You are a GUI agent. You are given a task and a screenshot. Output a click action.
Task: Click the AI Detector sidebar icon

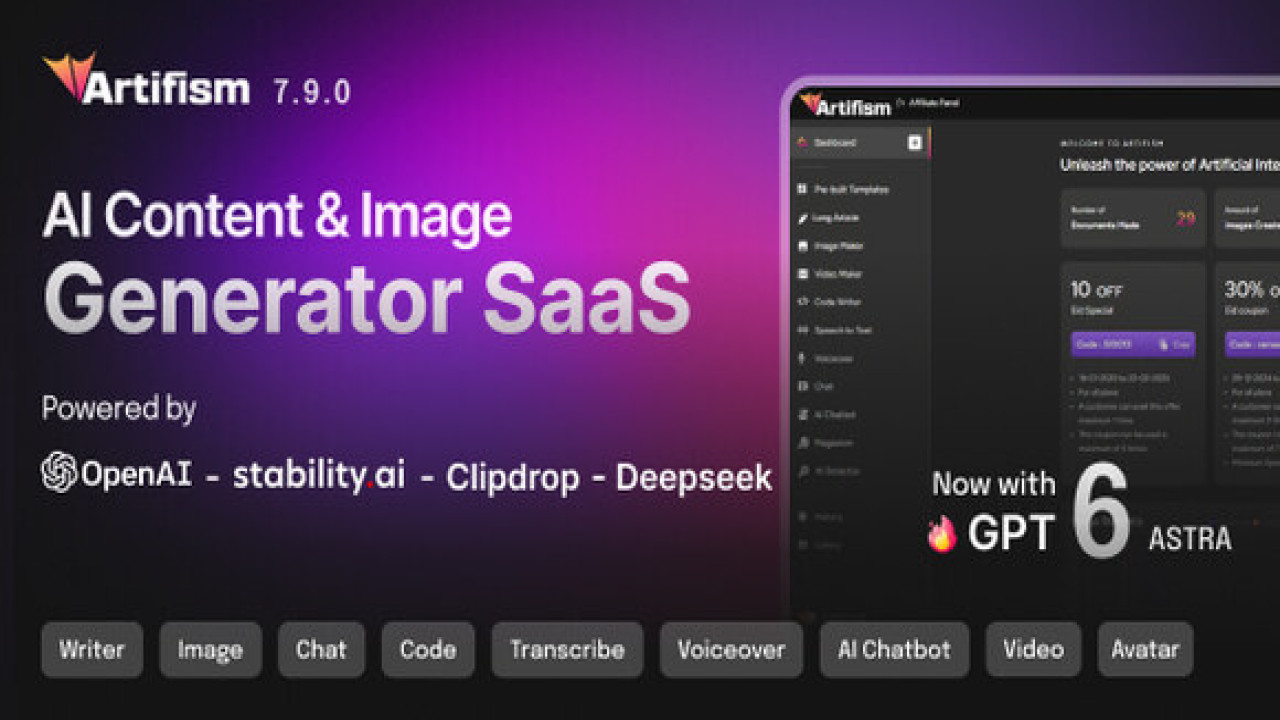802,470
